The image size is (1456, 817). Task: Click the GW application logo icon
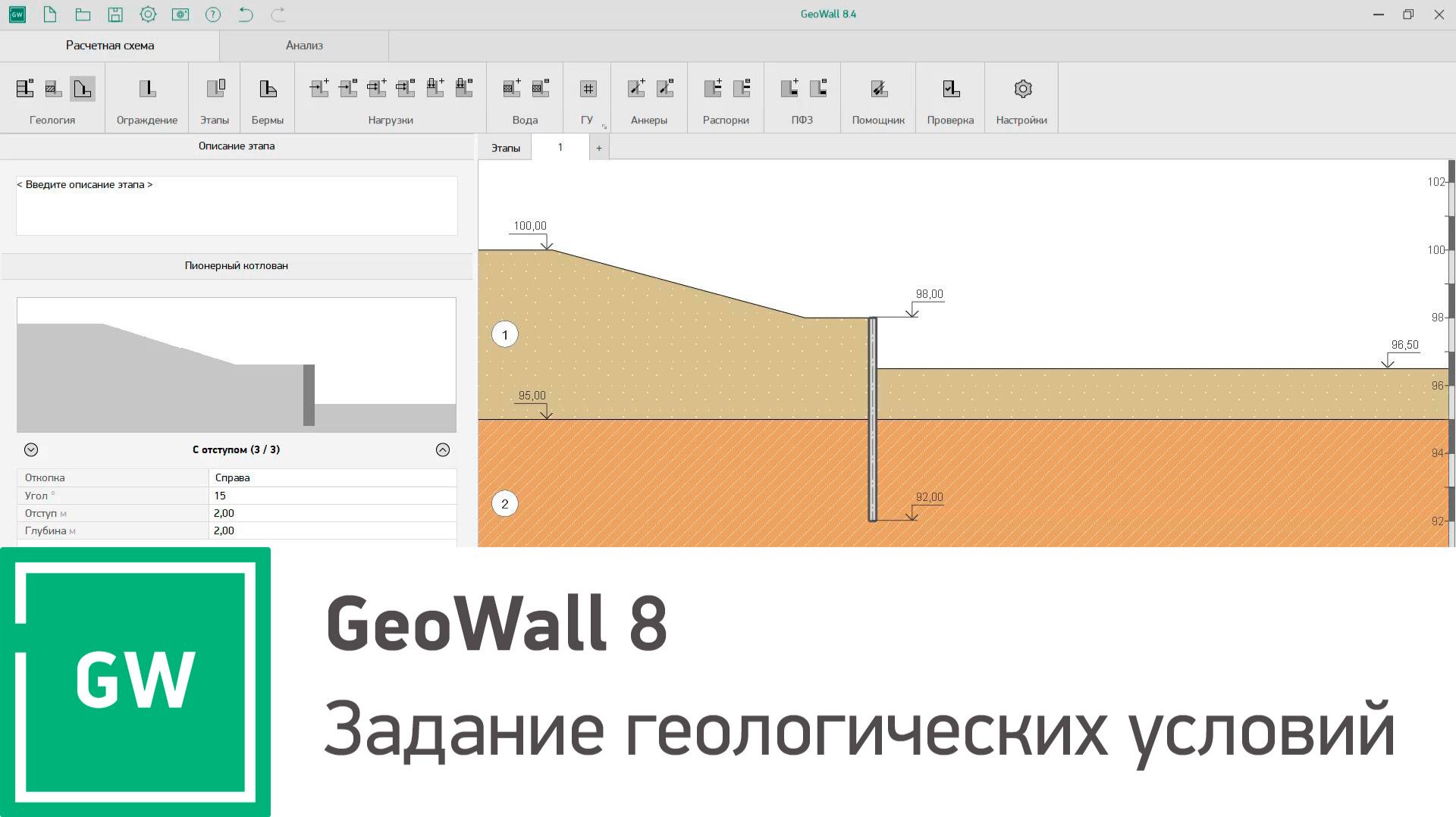17,14
